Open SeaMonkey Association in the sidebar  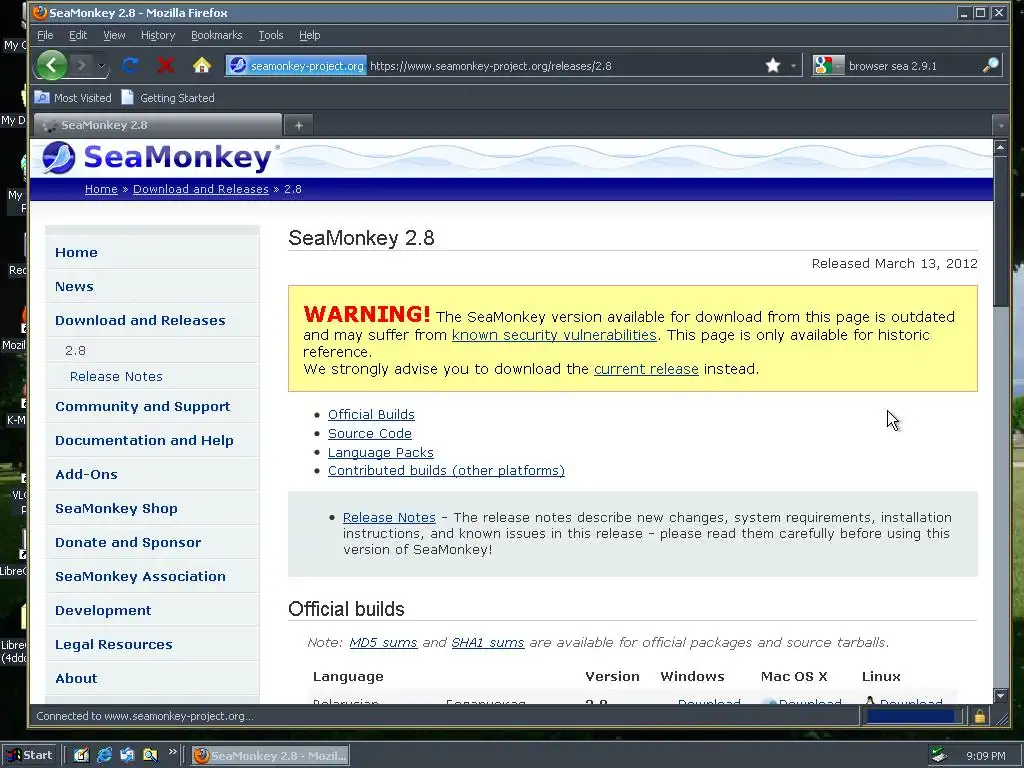point(140,576)
